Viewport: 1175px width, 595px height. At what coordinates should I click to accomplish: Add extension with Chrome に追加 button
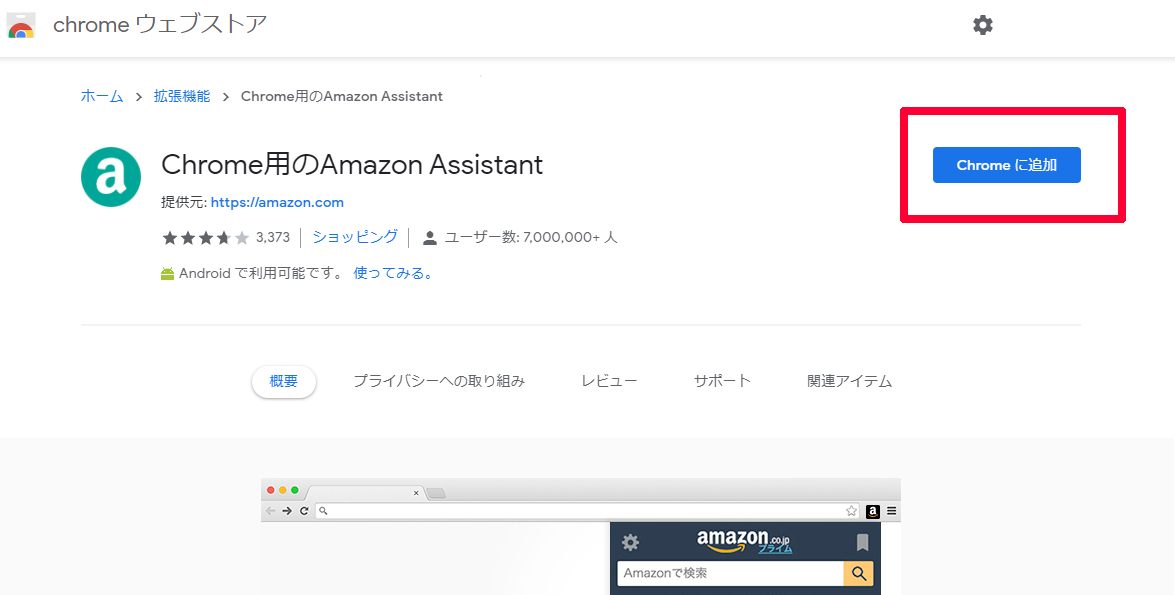point(1006,165)
